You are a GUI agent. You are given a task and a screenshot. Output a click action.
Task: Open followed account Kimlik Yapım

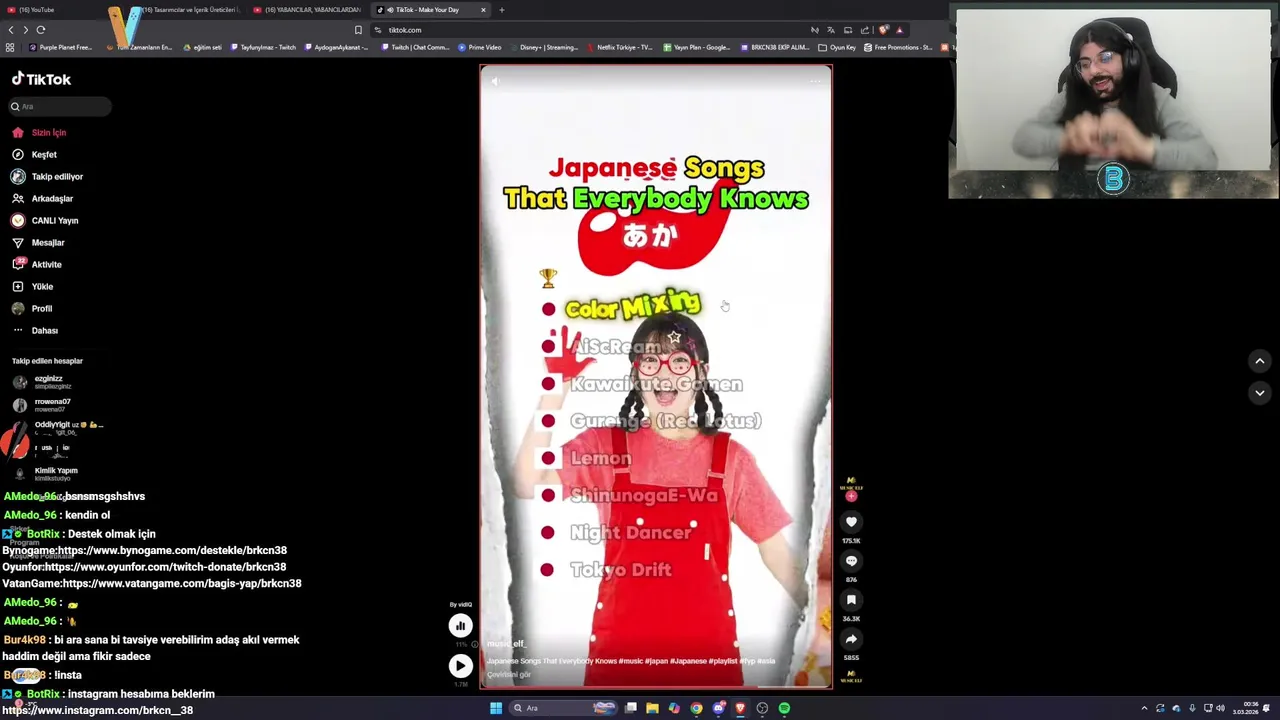point(45,474)
